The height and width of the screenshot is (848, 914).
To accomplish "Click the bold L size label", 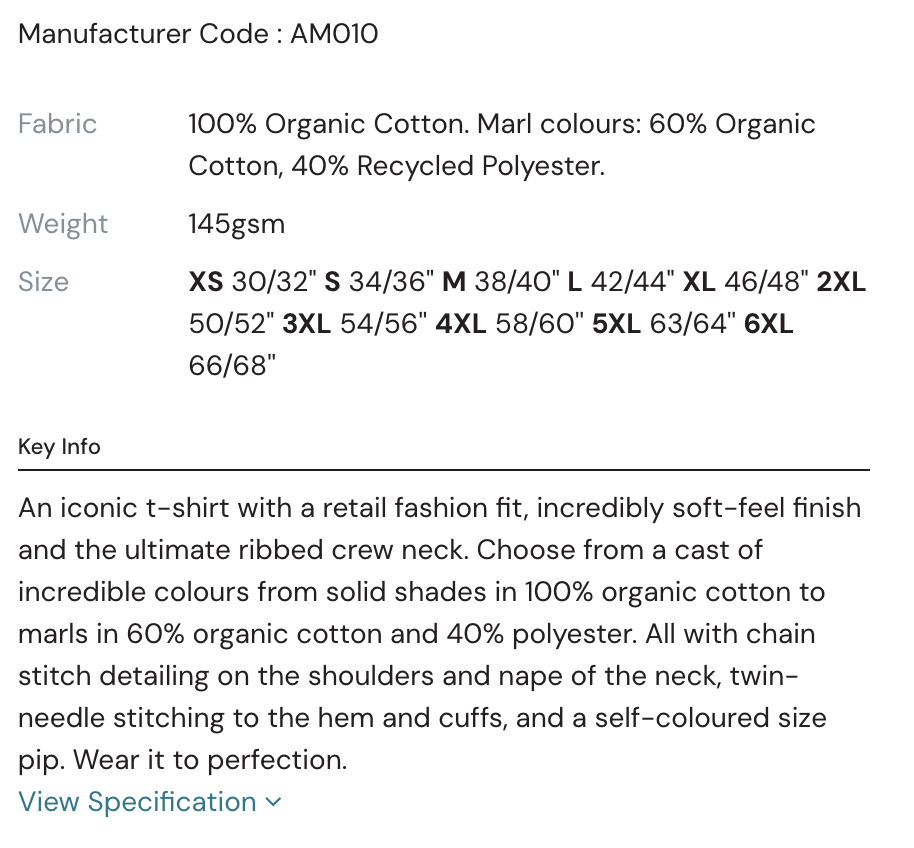I will click(574, 282).
